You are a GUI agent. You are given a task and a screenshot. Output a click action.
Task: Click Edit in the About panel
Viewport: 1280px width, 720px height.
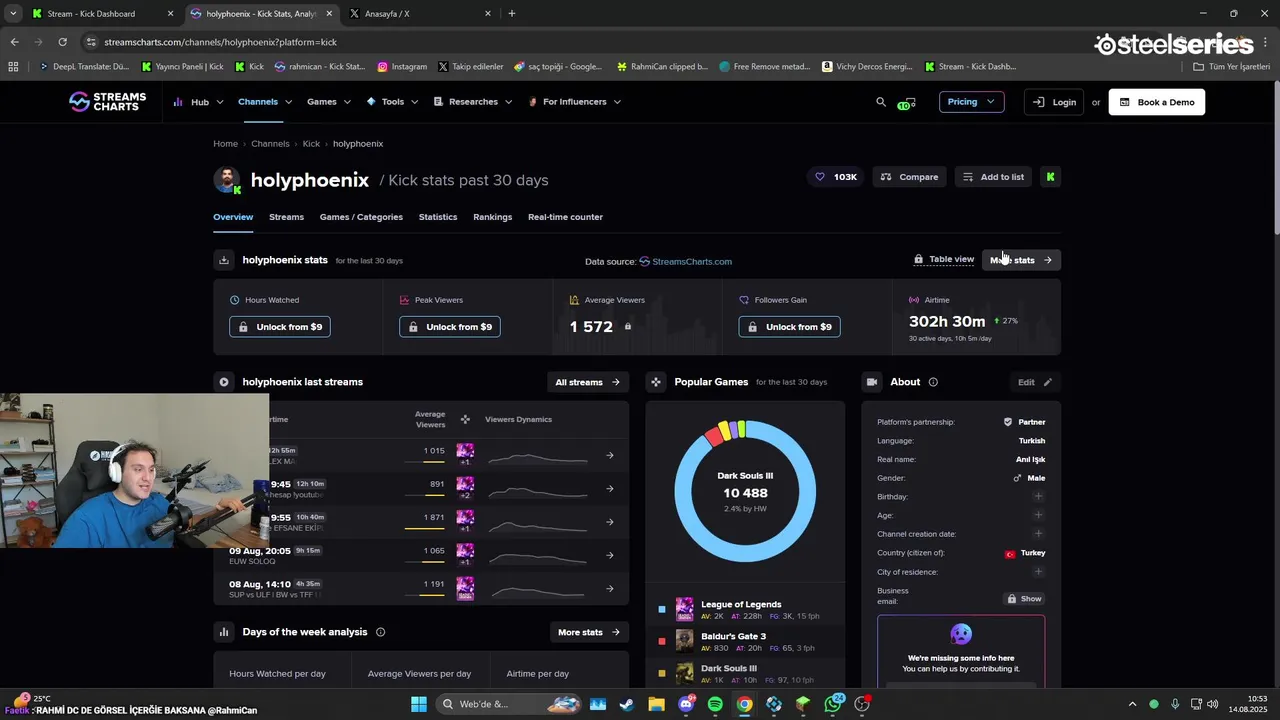(1034, 382)
